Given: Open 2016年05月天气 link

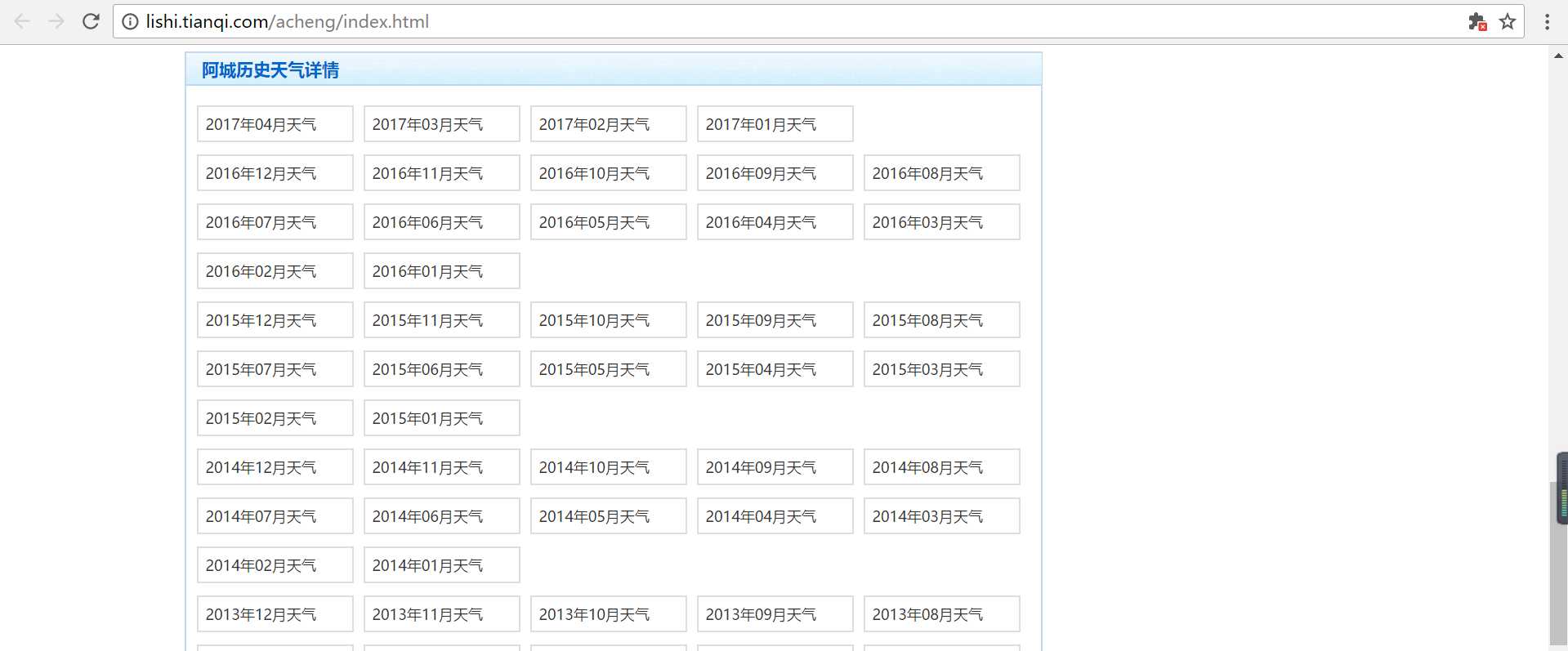Looking at the screenshot, I should click(609, 222).
